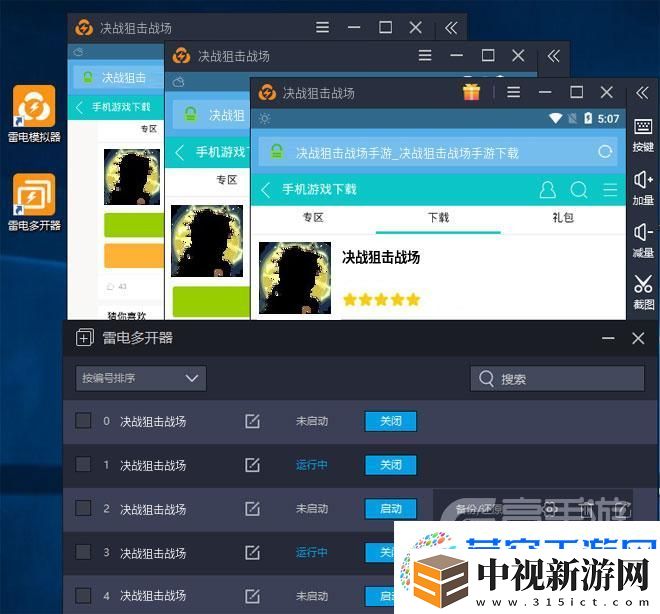Click the rename edit icon for instance 2
This screenshot has height=614, width=660.
coord(252,508)
